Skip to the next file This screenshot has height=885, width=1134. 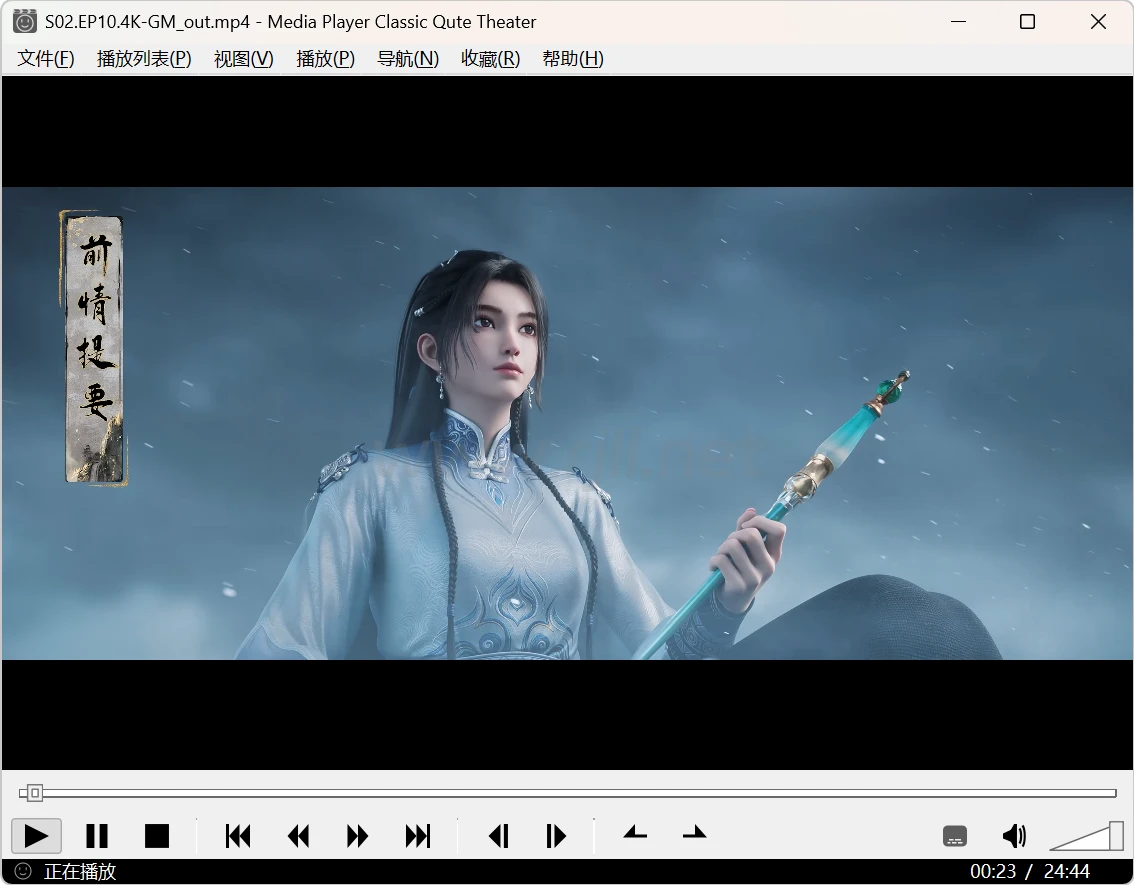[x=417, y=836]
